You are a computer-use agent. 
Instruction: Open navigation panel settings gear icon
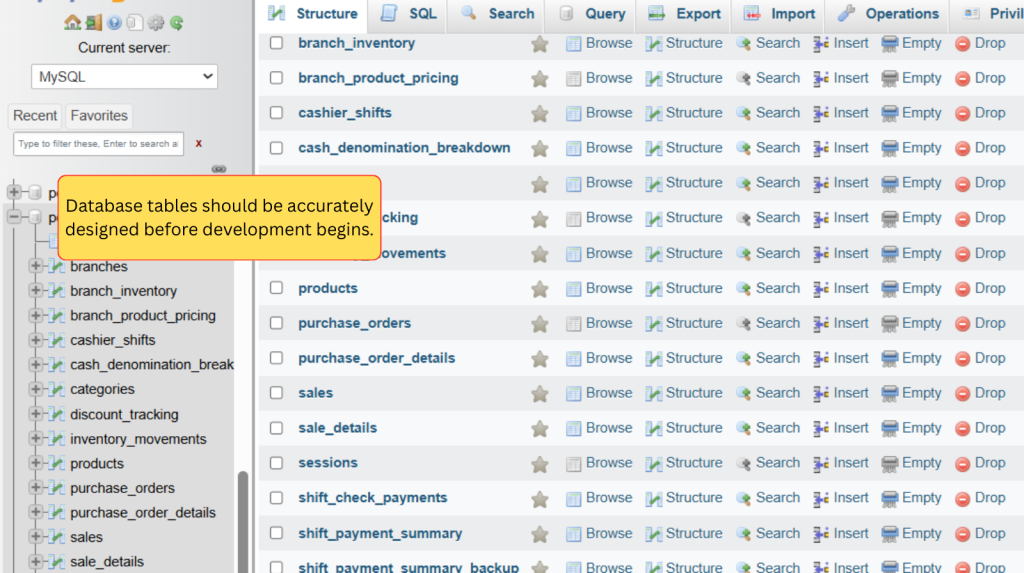[156, 22]
